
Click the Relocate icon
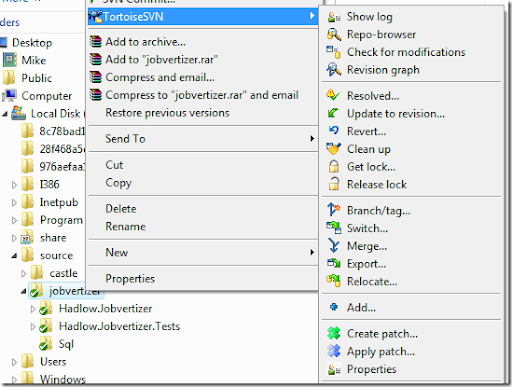coord(334,281)
